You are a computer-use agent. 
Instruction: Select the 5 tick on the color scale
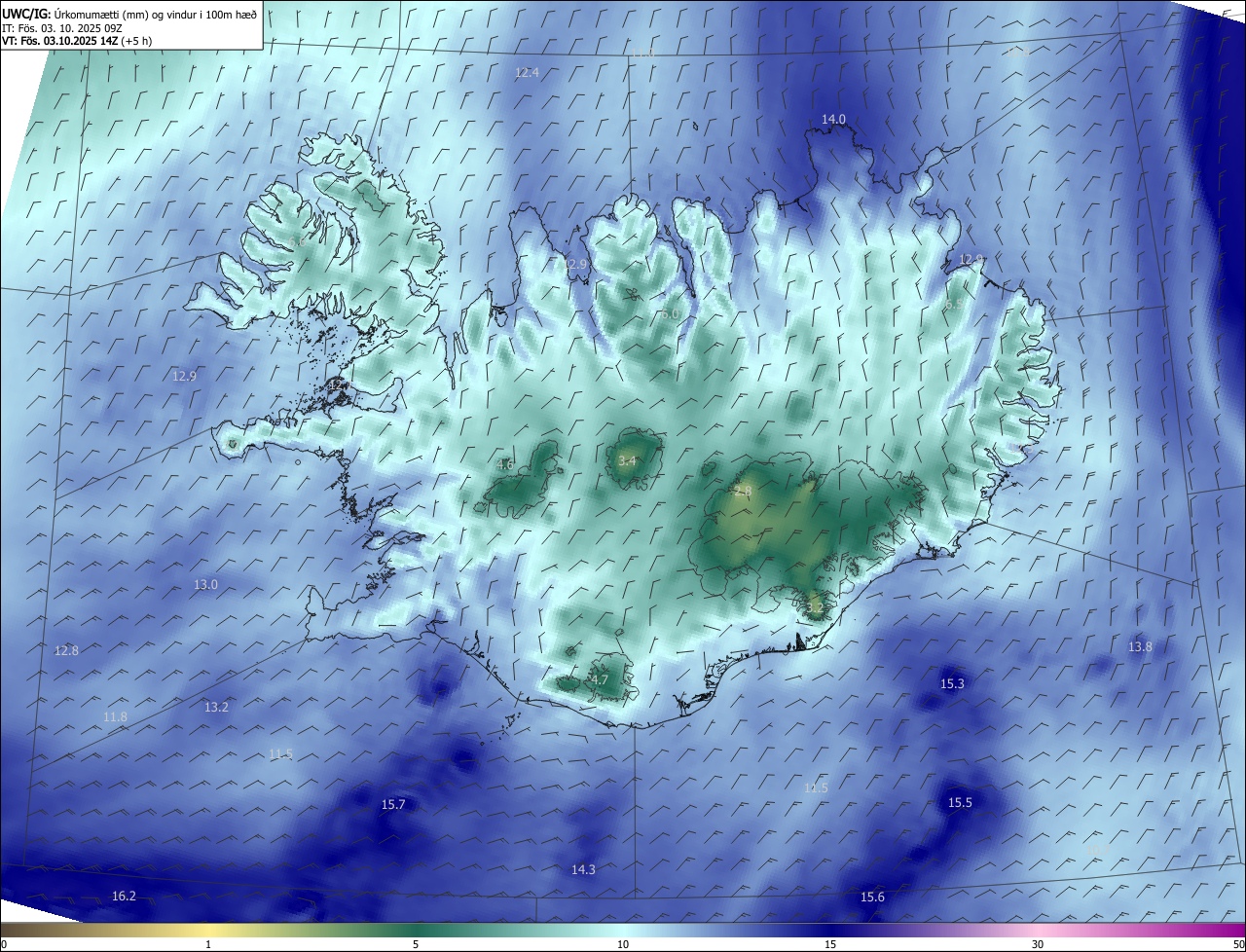[416, 945]
